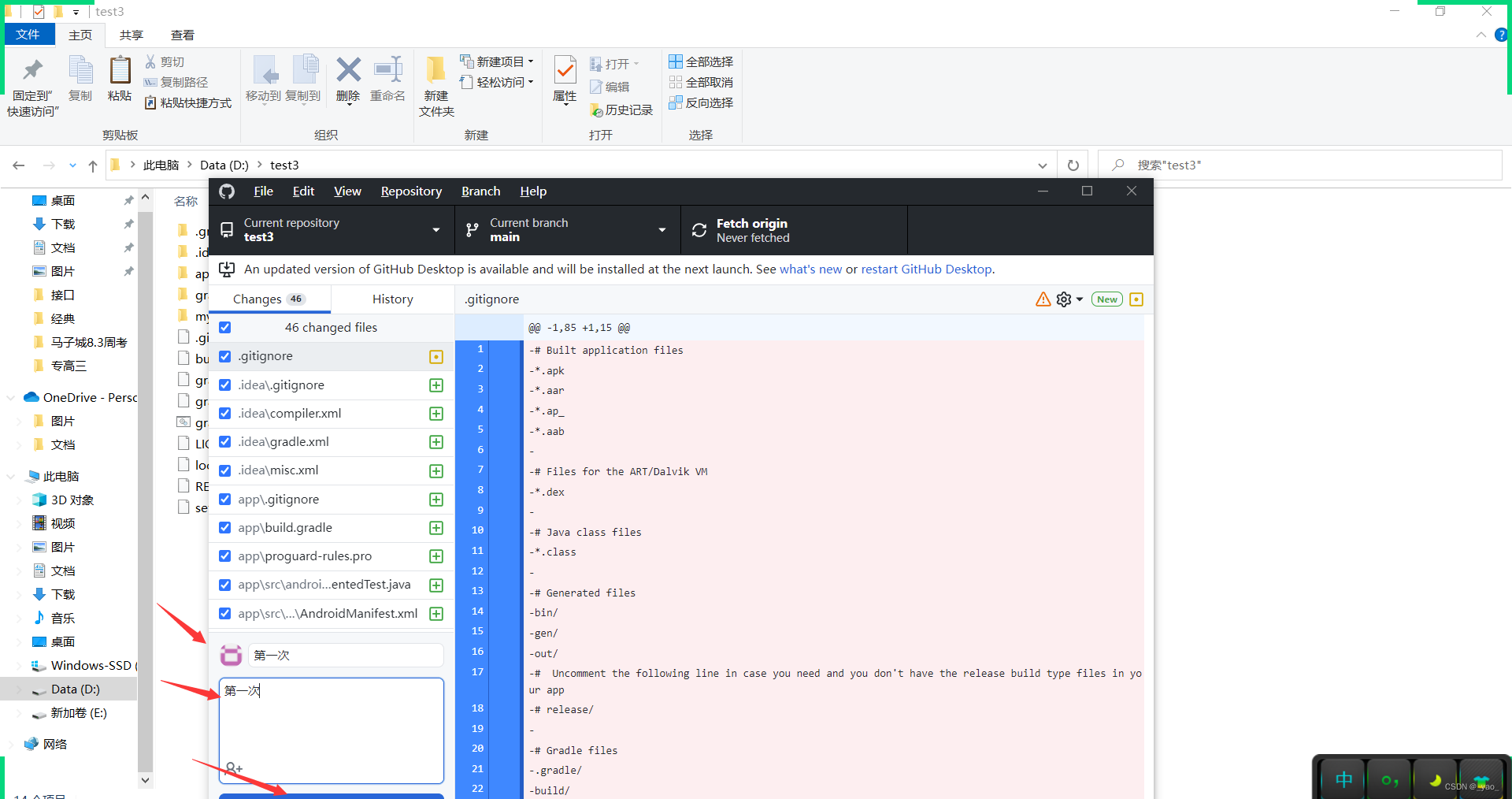Open the GitHub Desktop Branch menu
1512x799 pixels.
click(480, 191)
